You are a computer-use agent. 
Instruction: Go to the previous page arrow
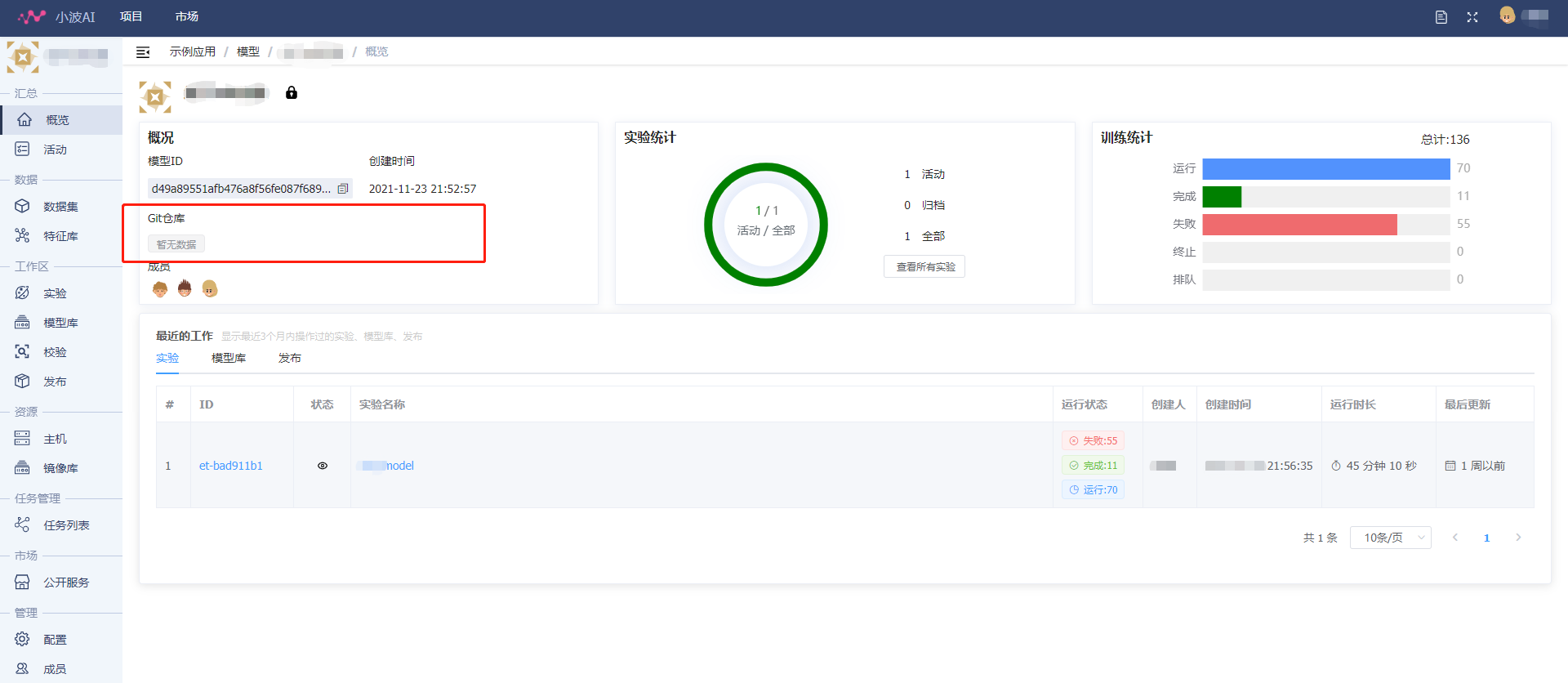[x=1455, y=538]
